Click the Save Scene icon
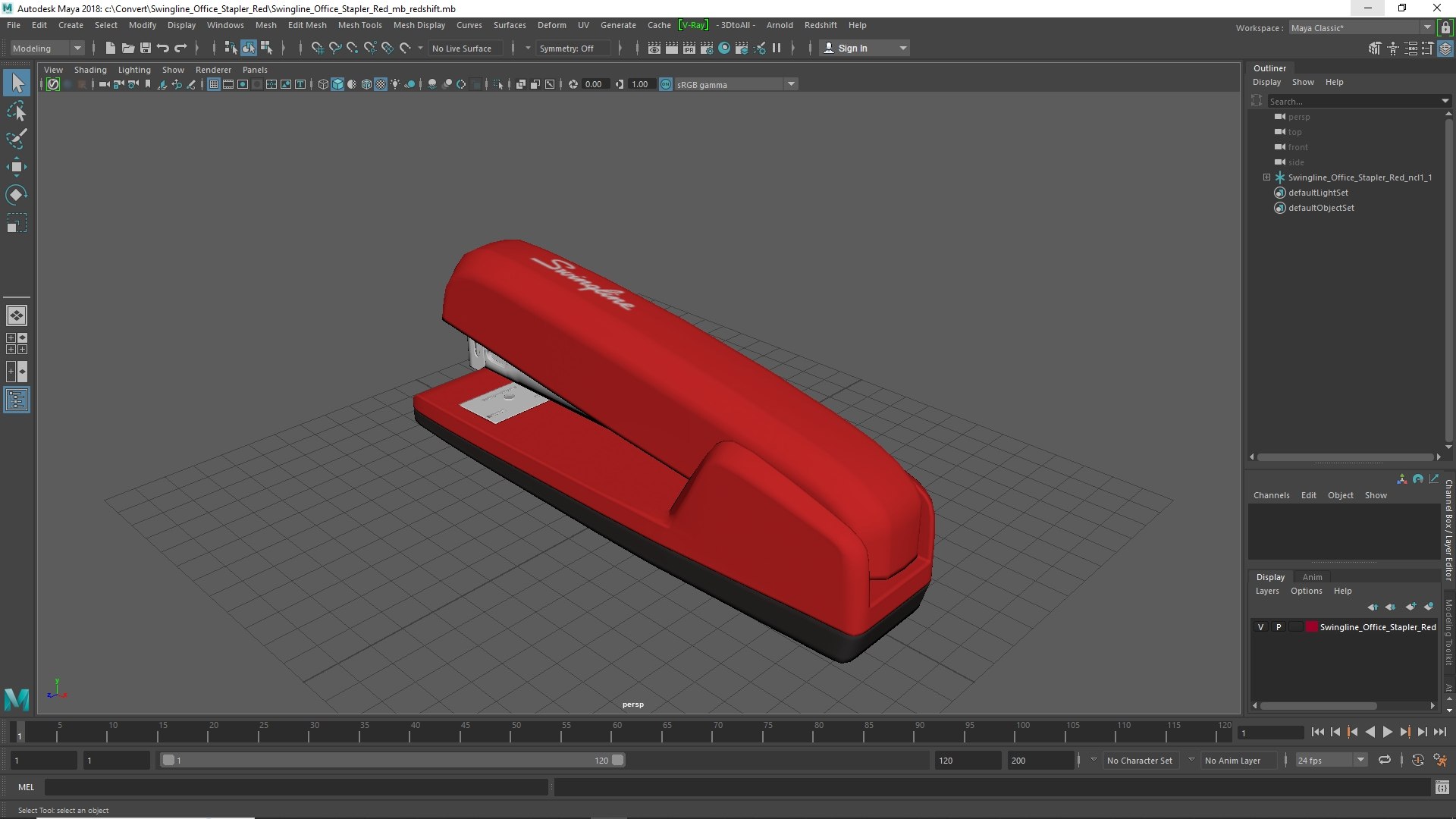The height and width of the screenshot is (819, 1456). (146, 48)
